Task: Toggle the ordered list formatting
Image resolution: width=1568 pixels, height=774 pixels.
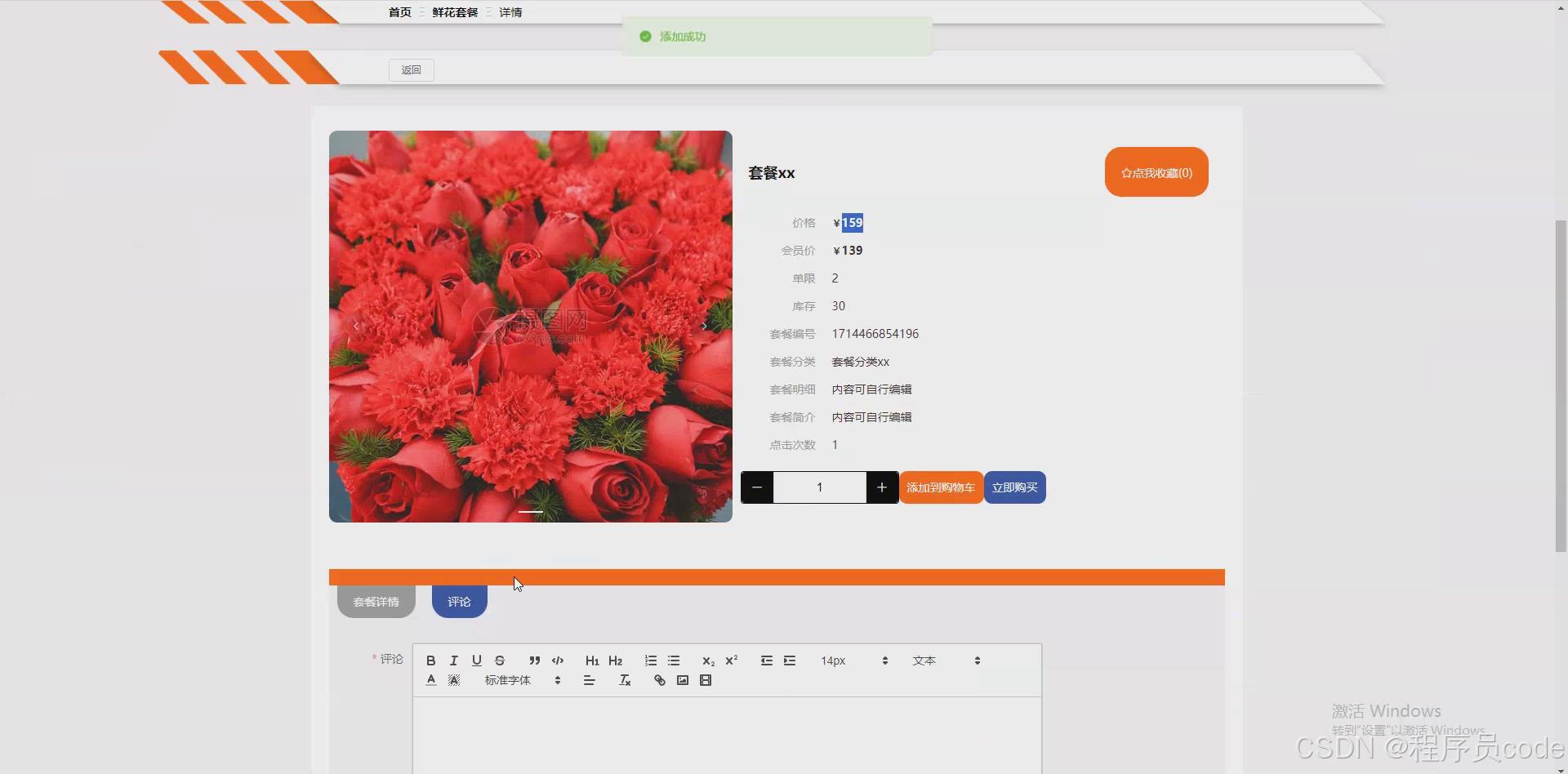Action: tap(650, 661)
